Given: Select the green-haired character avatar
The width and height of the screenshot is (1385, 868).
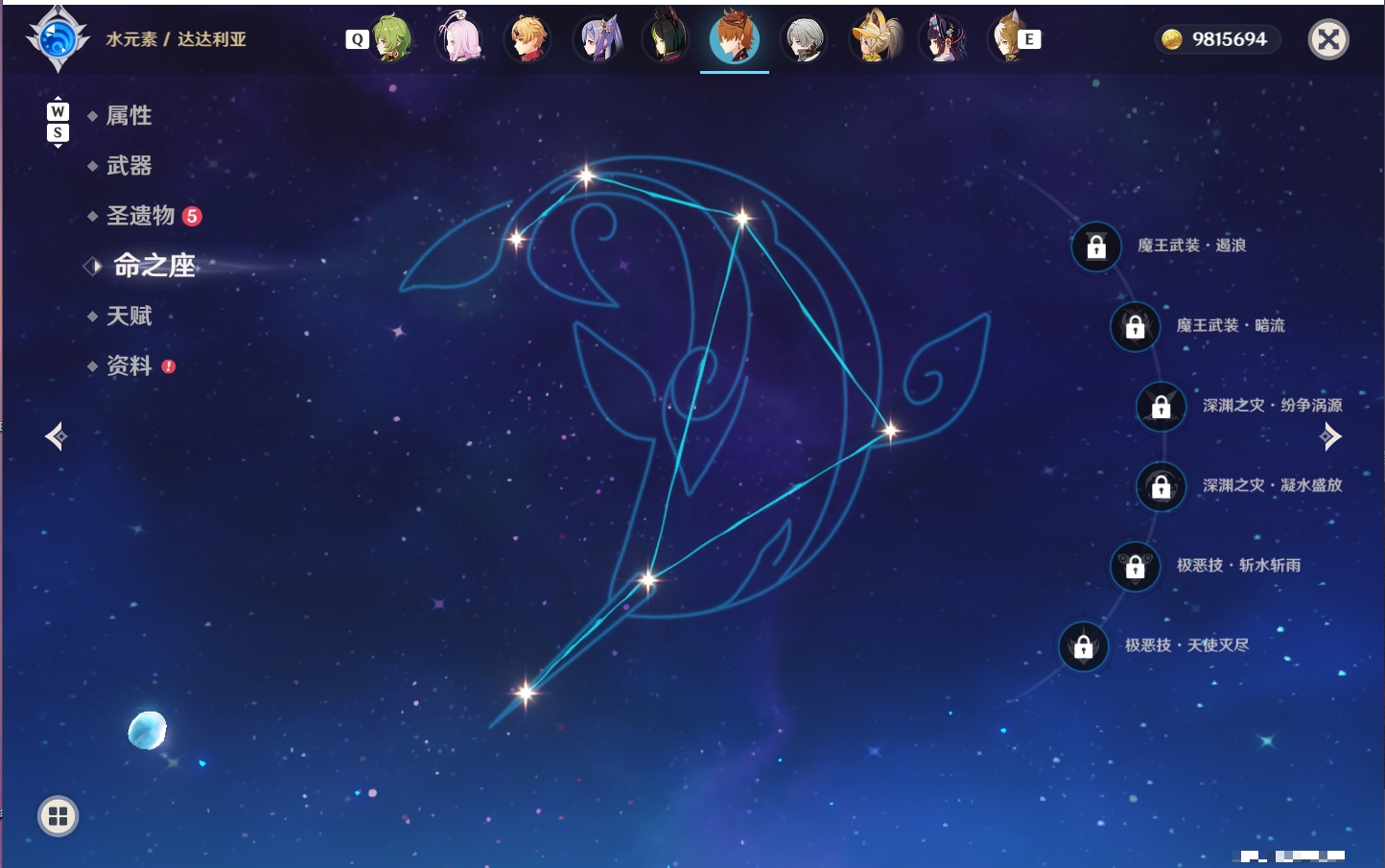Looking at the screenshot, I should coord(391,38).
